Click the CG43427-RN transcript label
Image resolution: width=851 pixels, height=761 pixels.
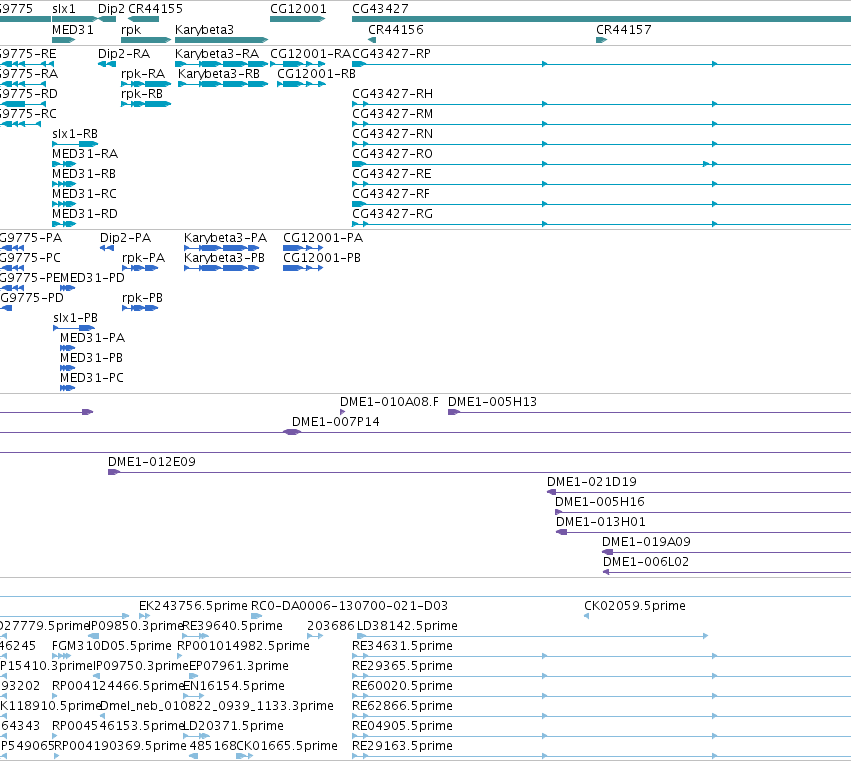point(392,134)
